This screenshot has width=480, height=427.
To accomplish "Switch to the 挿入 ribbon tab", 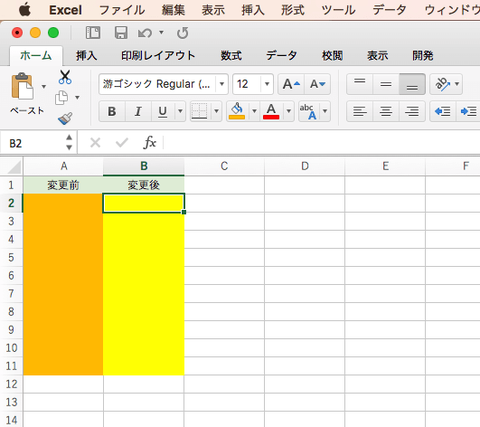I will (86, 55).
